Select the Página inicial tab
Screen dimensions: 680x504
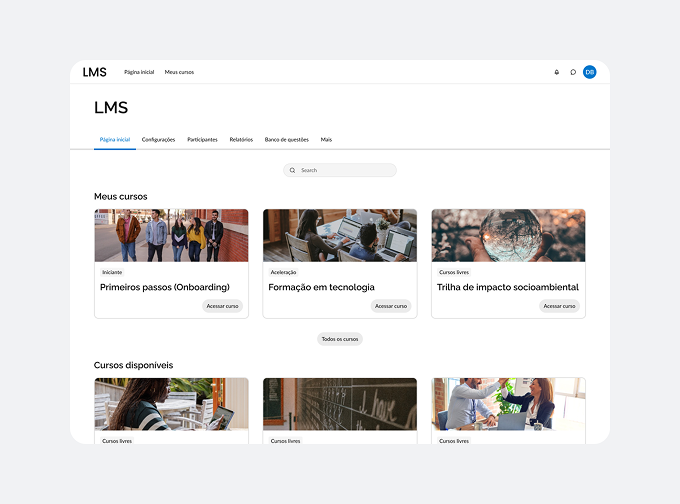115,140
